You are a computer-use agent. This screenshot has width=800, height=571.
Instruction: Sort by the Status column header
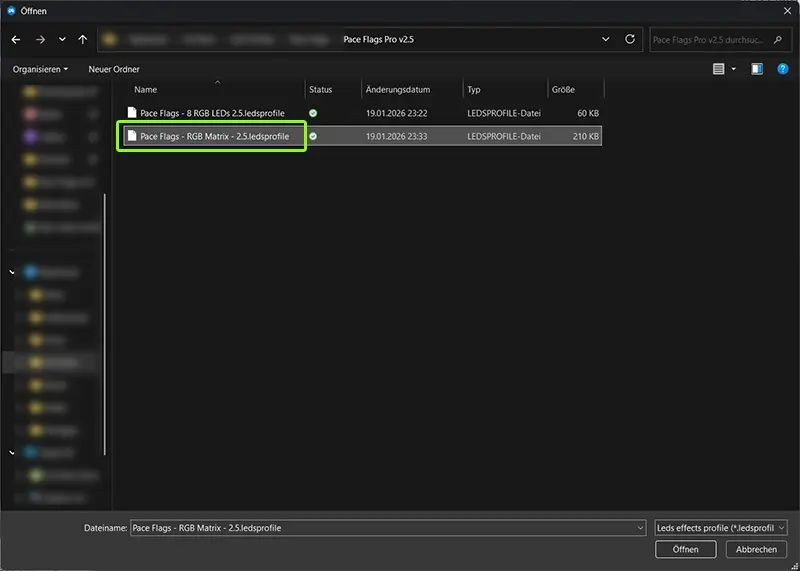click(x=320, y=89)
